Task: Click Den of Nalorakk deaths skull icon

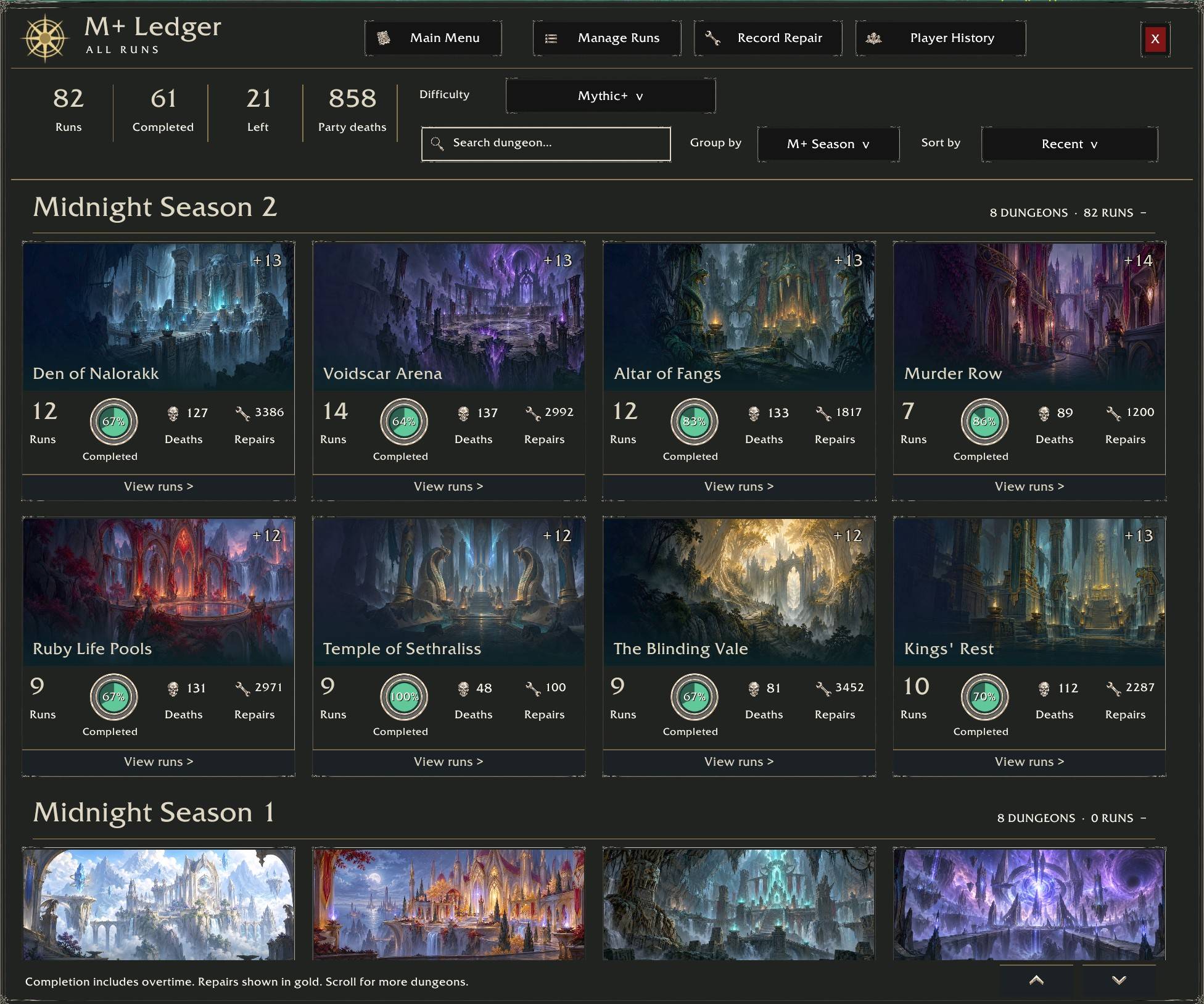Action: (x=173, y=413)
